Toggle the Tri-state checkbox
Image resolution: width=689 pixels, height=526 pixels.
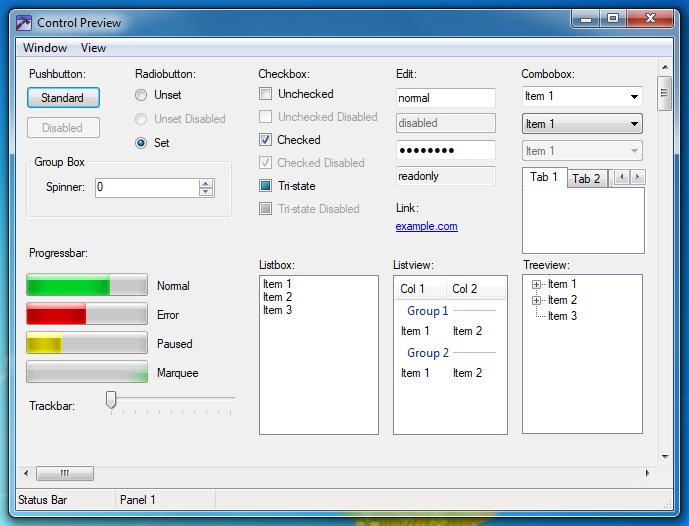point(266,186)
